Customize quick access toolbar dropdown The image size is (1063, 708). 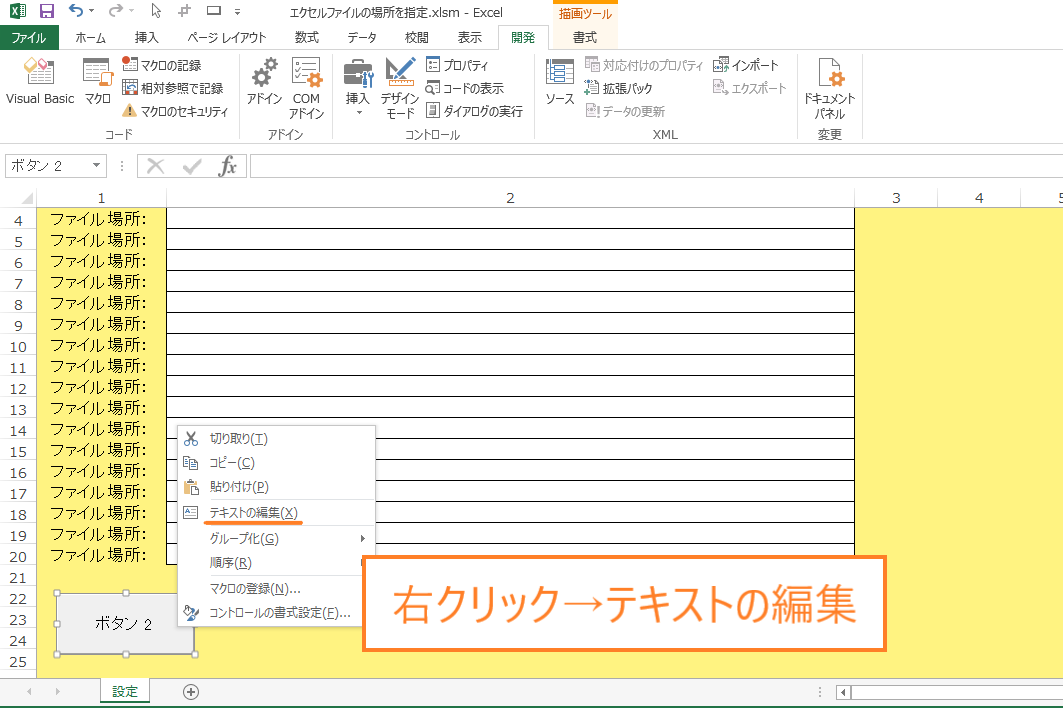[237, 12]
